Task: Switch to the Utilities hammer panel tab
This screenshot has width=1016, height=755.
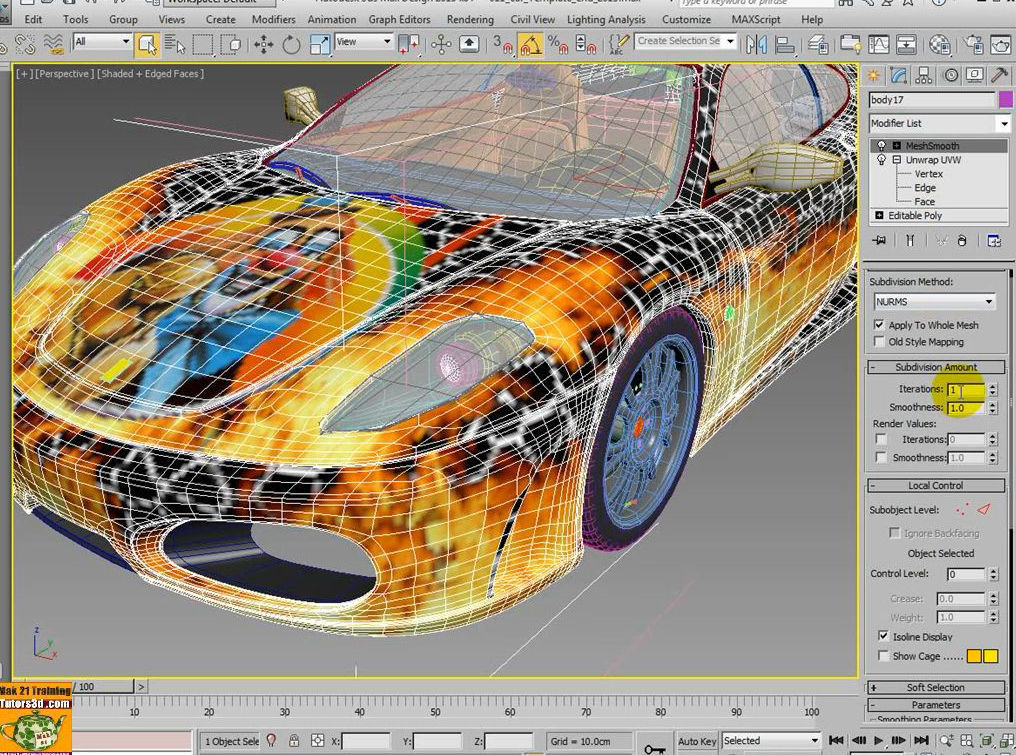Action: click(x=1000, y=76)
